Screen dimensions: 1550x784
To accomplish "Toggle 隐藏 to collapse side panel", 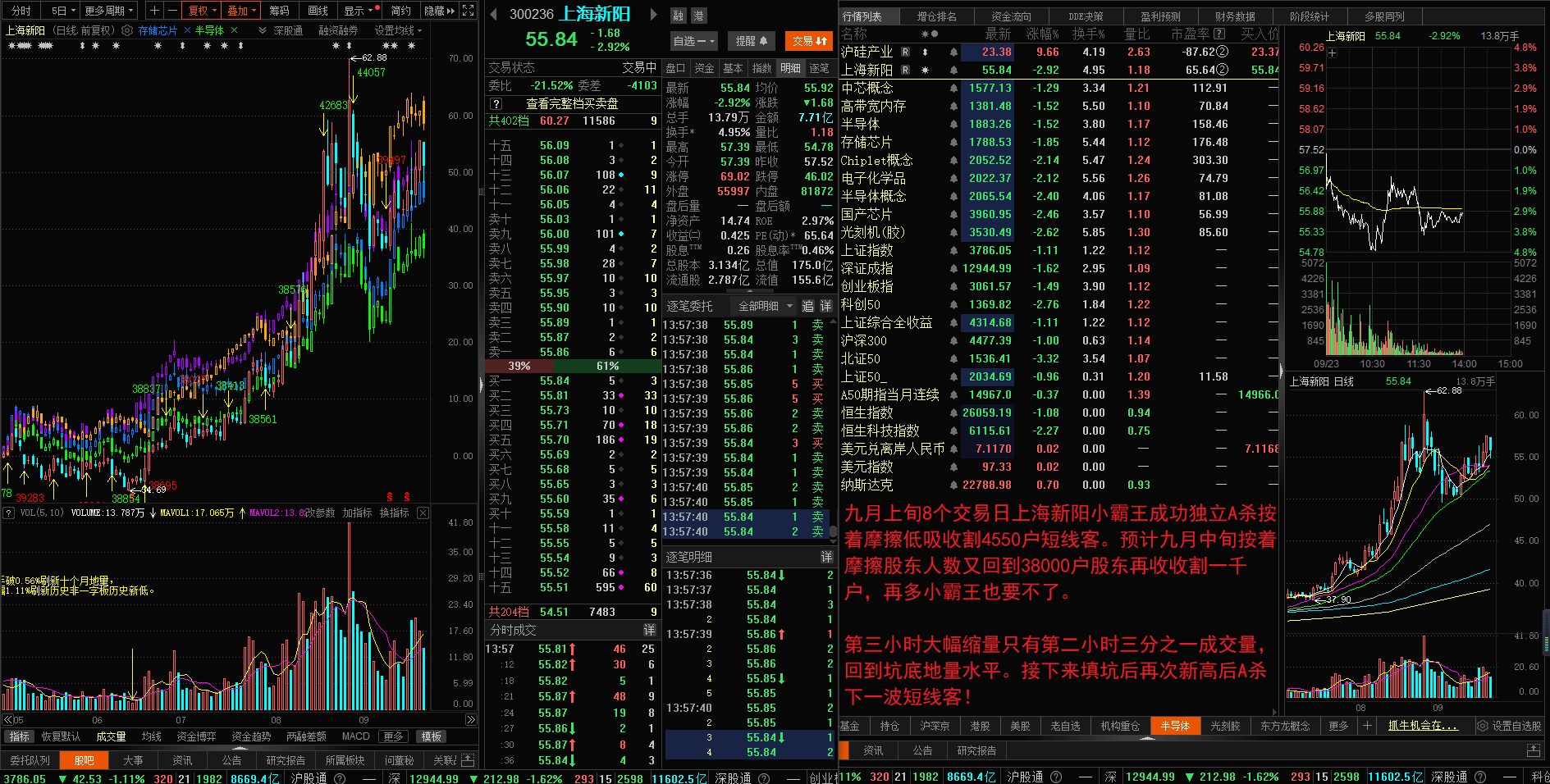I will (x=439, y=11).
